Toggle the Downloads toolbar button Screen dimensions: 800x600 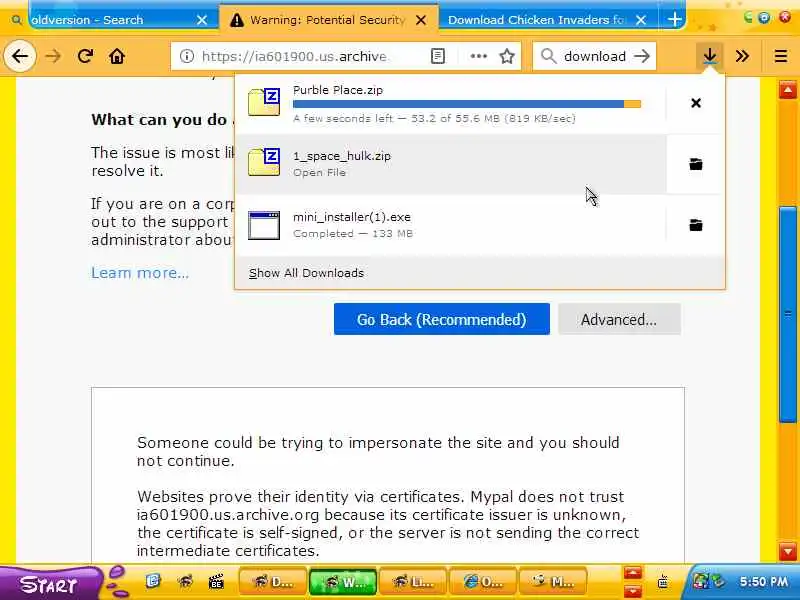point(709,56)
